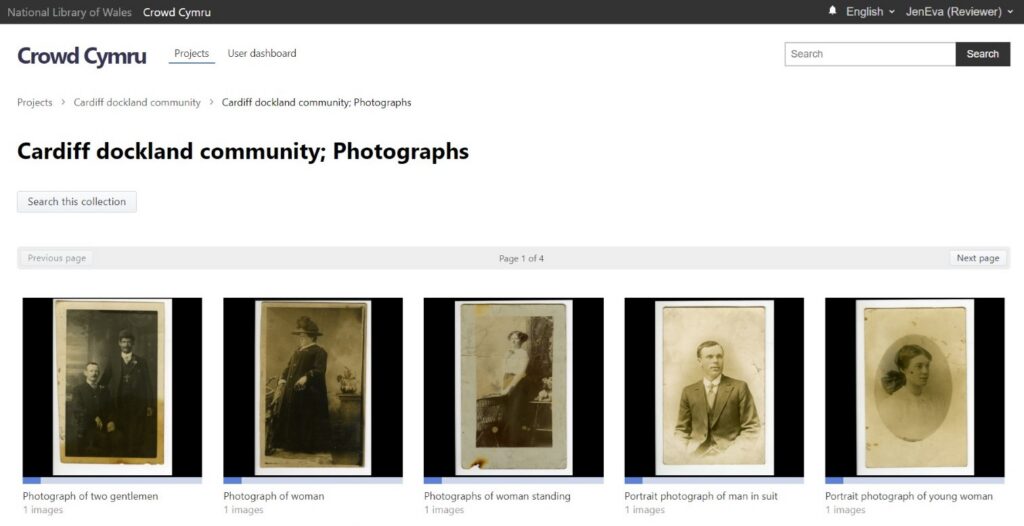Click progress bar under two gentlemen photo
Image resolution: width=1024 pixels, height=526 pixels.
pos(112,481)
